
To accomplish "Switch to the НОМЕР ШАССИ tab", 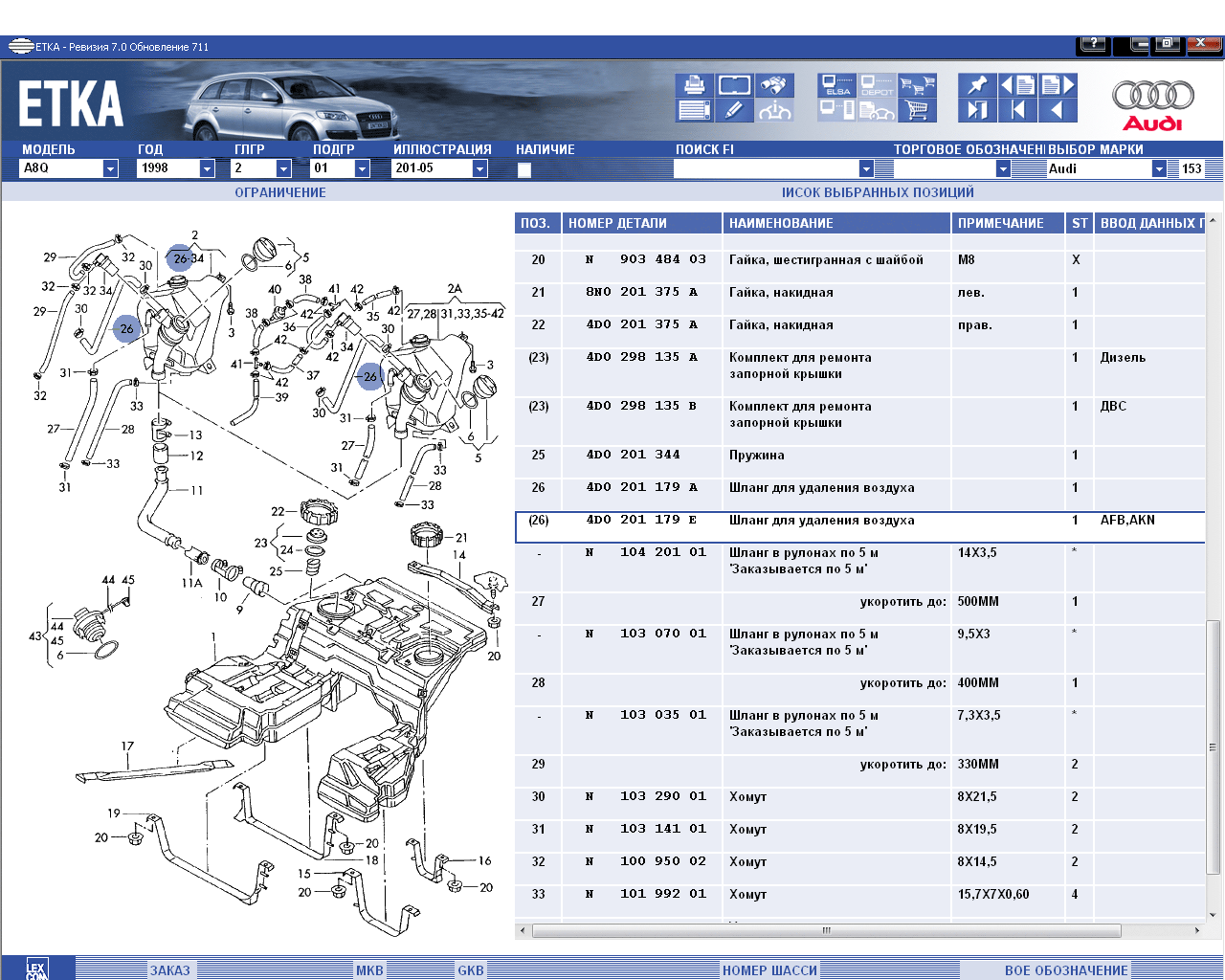I will pos(769,969).
